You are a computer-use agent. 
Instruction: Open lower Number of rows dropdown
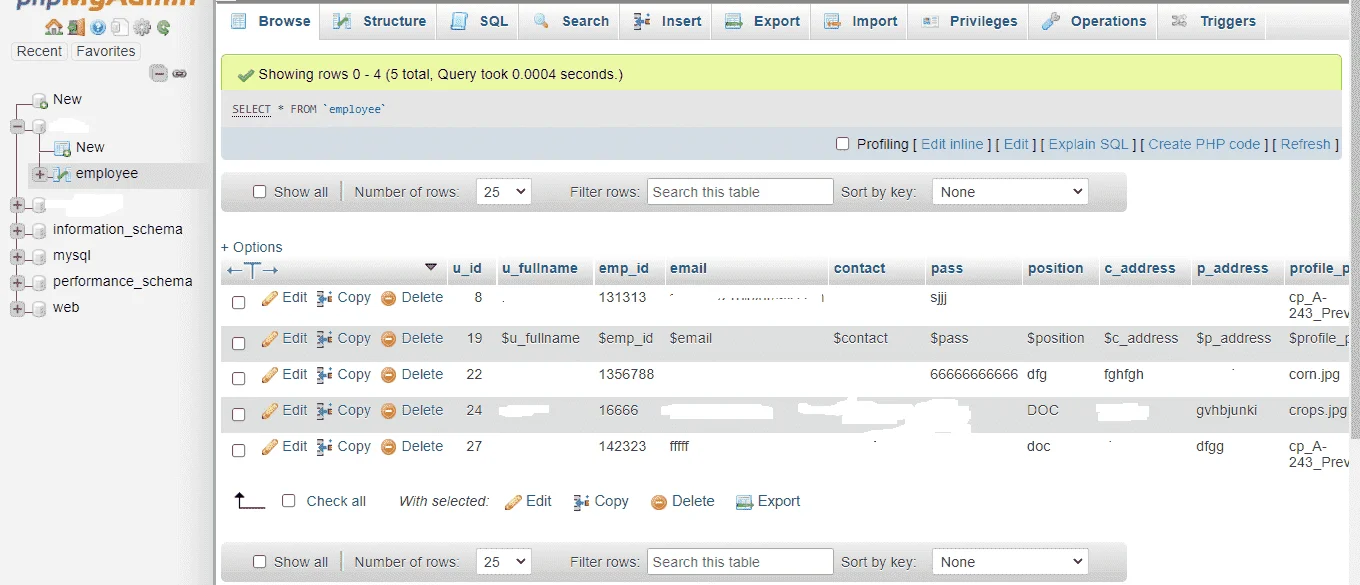(503, 562)
